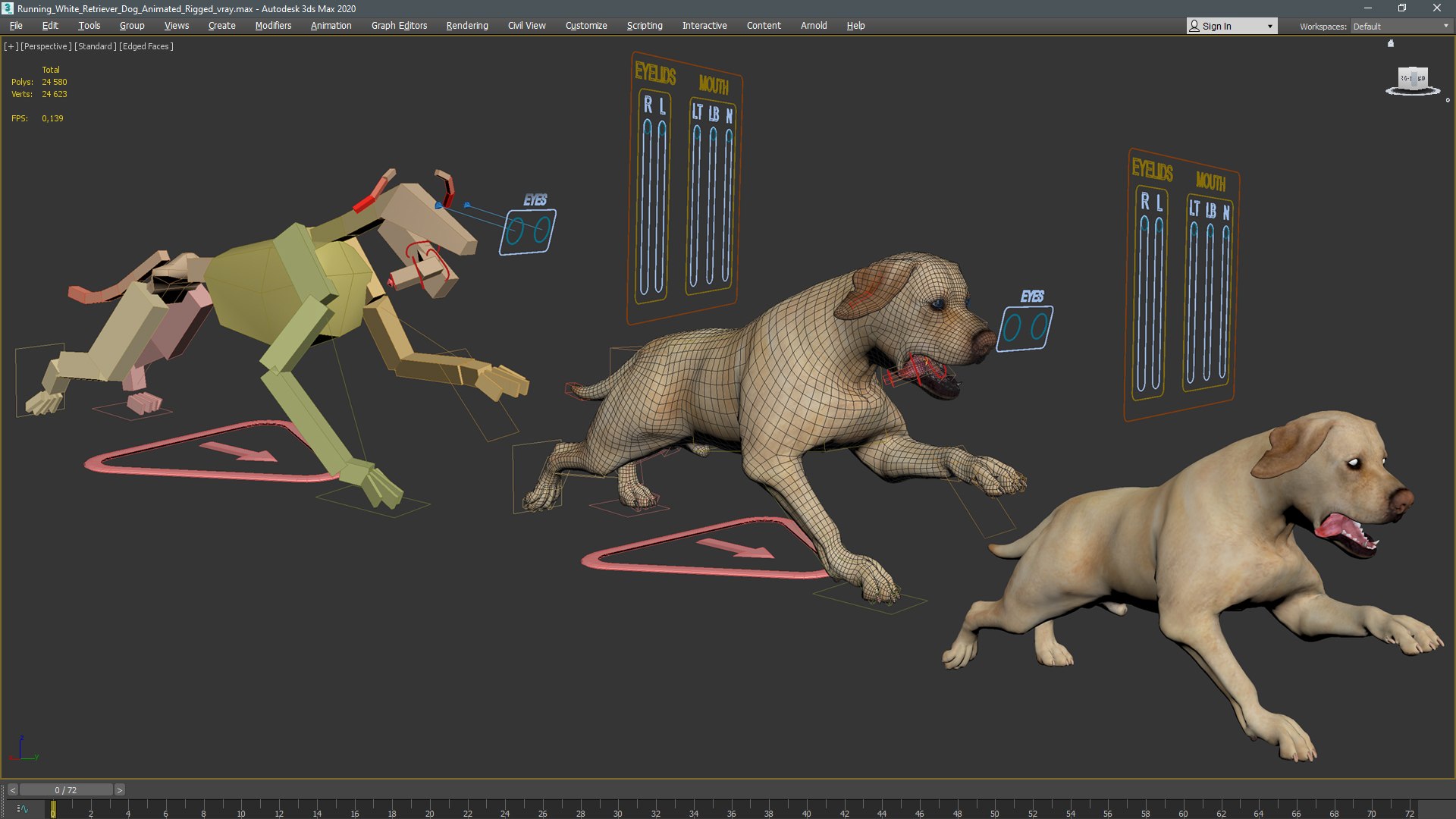Click the ViewCube home icon
The image size is (1456, 819).
point(1391,43)
